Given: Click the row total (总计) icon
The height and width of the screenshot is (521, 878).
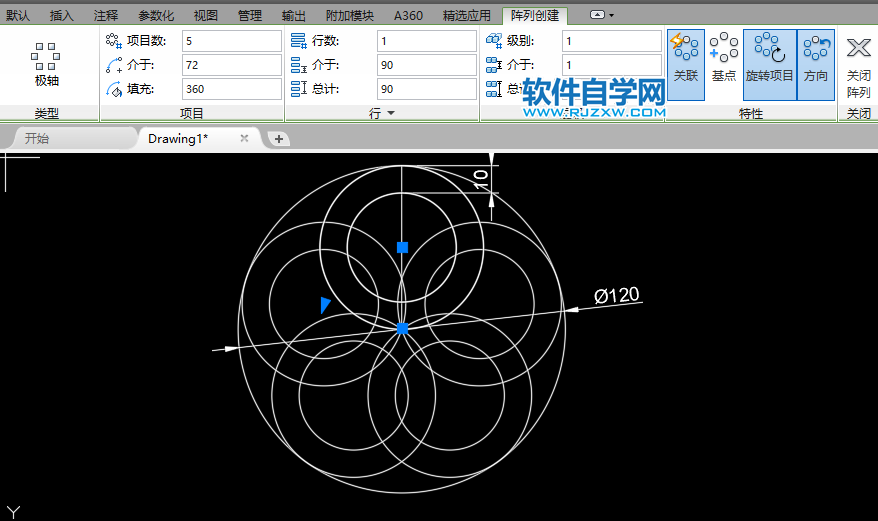Looking at the screenshot, I should (298, 89).
